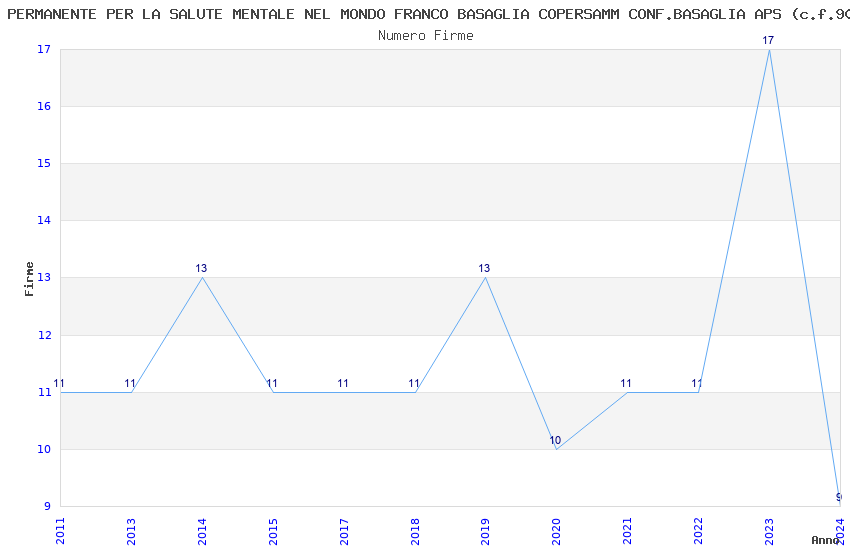
Task: Click the x-axis year label 2021
Action: [627, 531]
